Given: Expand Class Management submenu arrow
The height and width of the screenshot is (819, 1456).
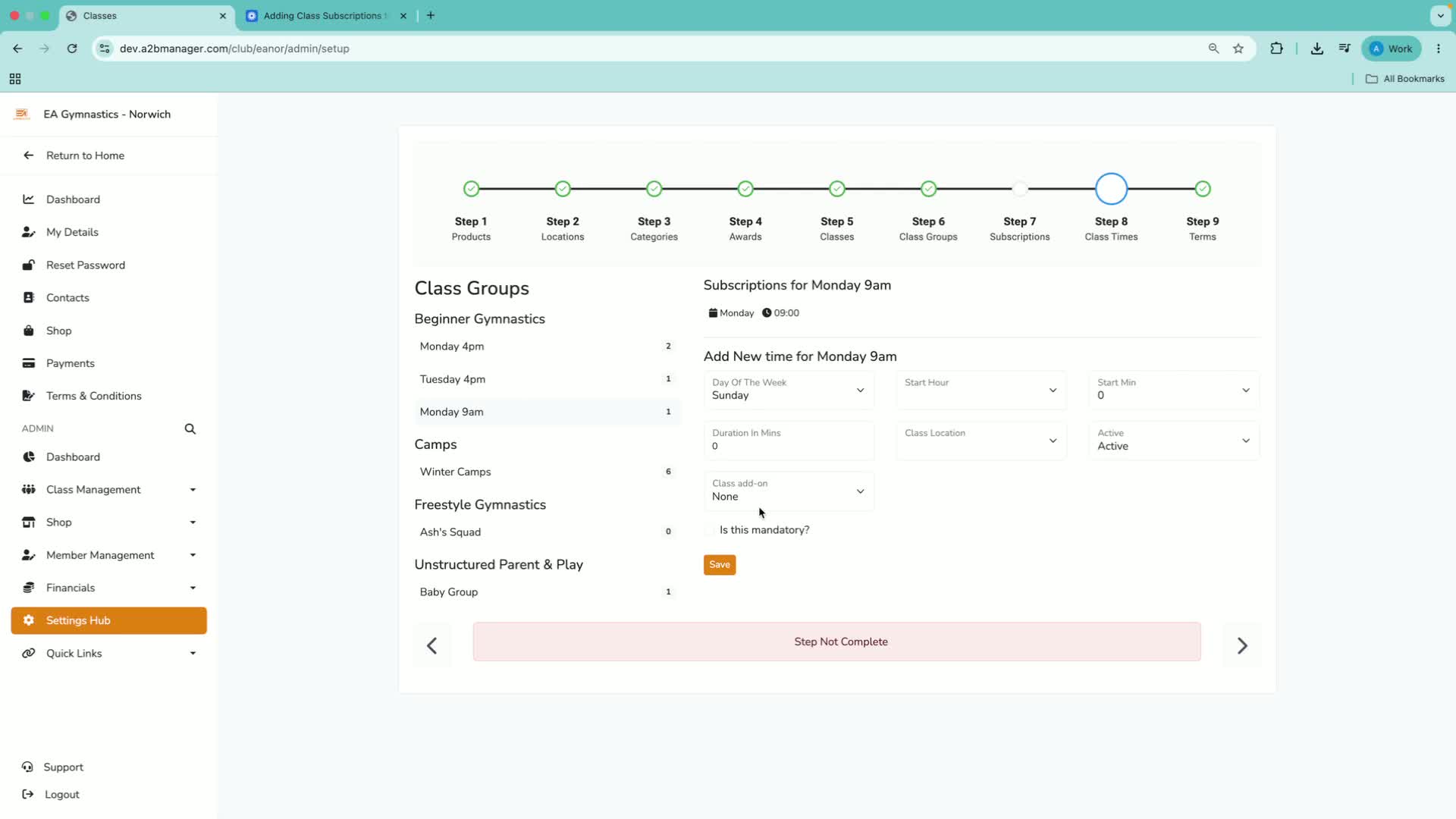Looking at the screenshot, I should point(193,490).
